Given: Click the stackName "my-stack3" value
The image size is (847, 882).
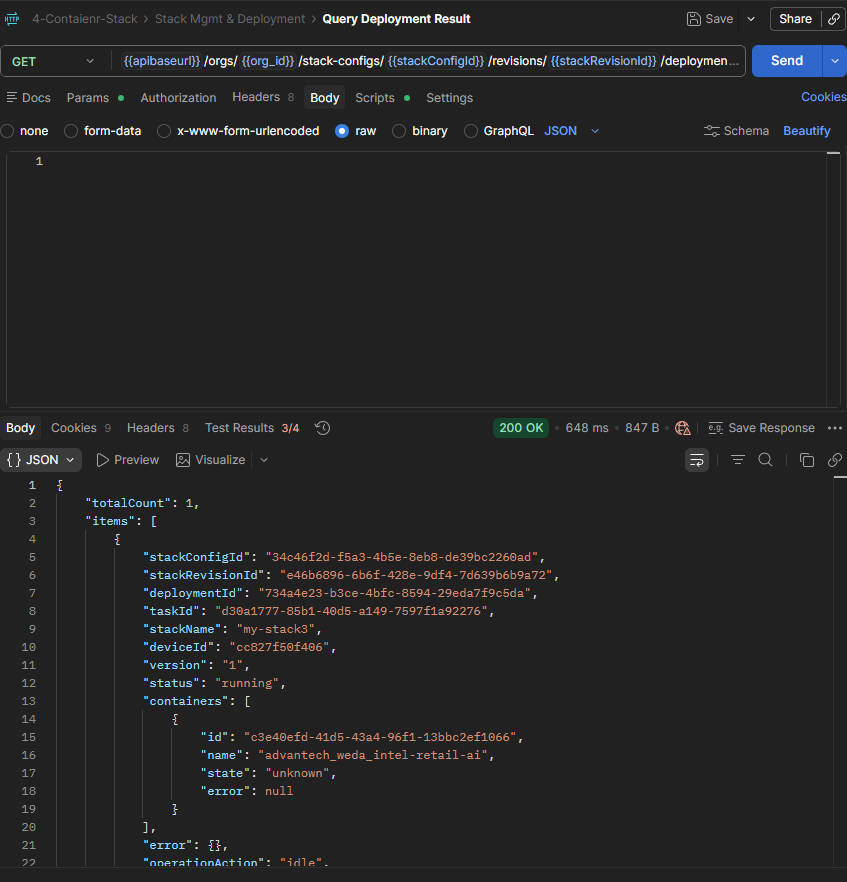Looking at the screenshot, I should point(276,629).
